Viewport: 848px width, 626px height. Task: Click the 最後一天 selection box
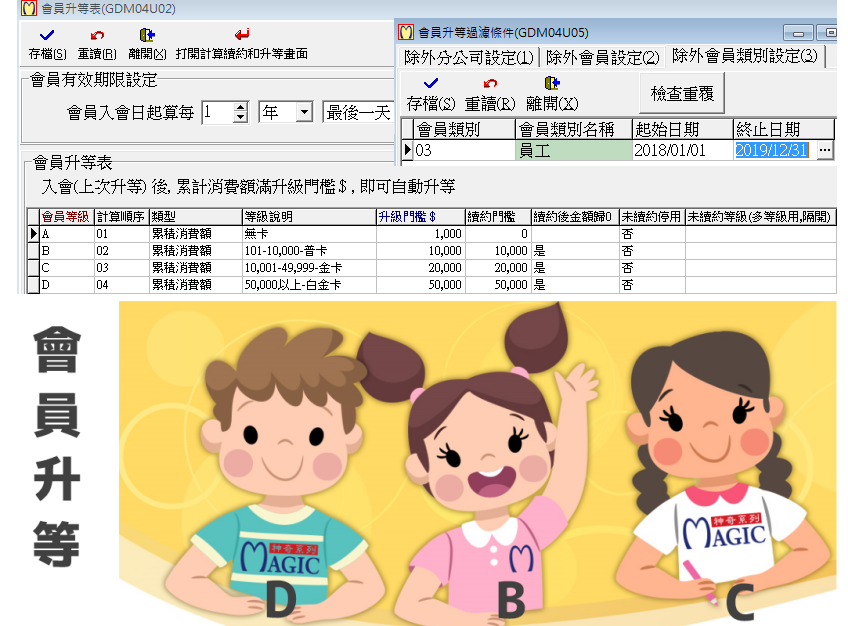click(x=358, y=112)
